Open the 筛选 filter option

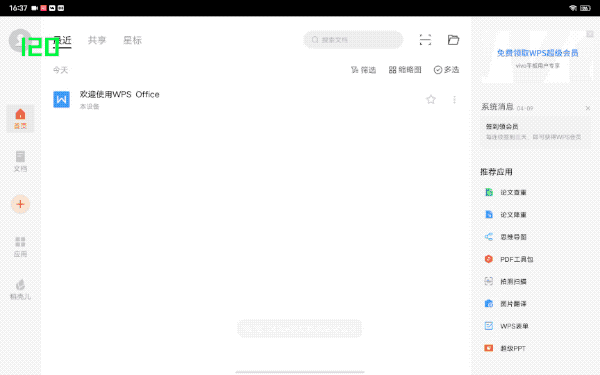364,70
